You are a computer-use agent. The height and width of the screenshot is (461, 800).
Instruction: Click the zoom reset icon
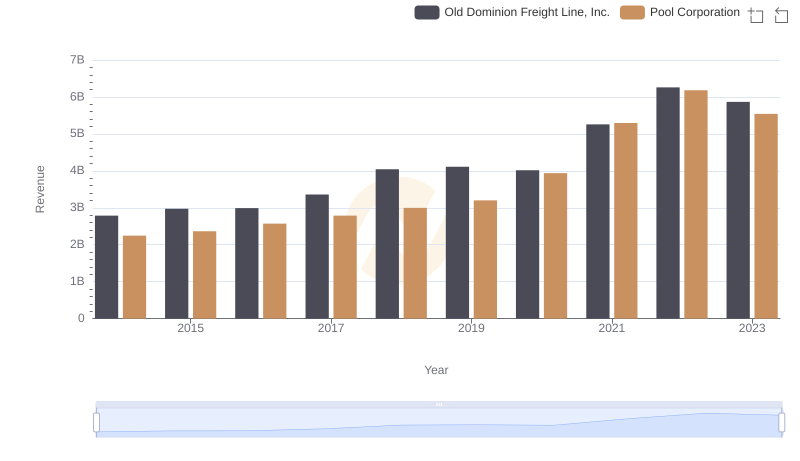781,15
